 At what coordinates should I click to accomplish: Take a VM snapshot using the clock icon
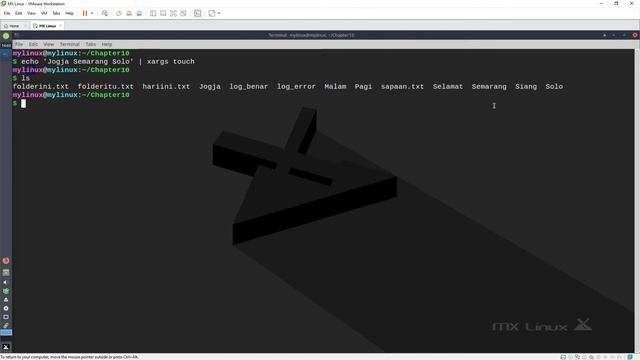tap(119, 13)
